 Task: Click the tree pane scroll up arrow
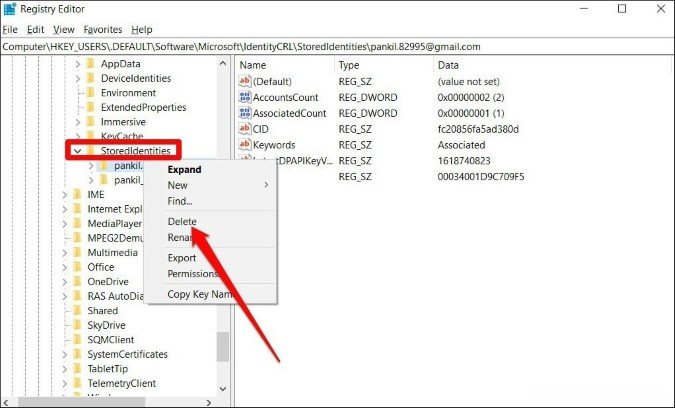click(223, 64)
